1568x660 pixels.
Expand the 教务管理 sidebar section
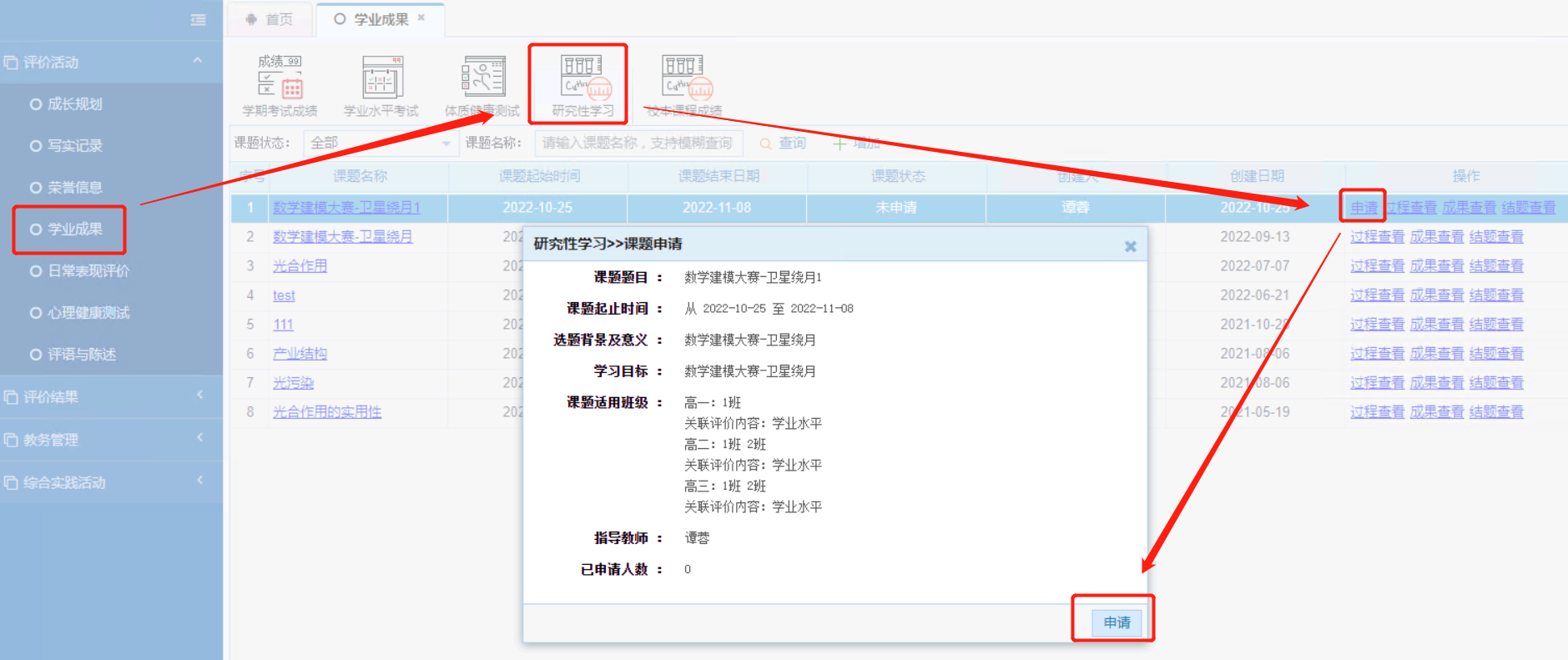pyautogui.click(x=199, y=437)
